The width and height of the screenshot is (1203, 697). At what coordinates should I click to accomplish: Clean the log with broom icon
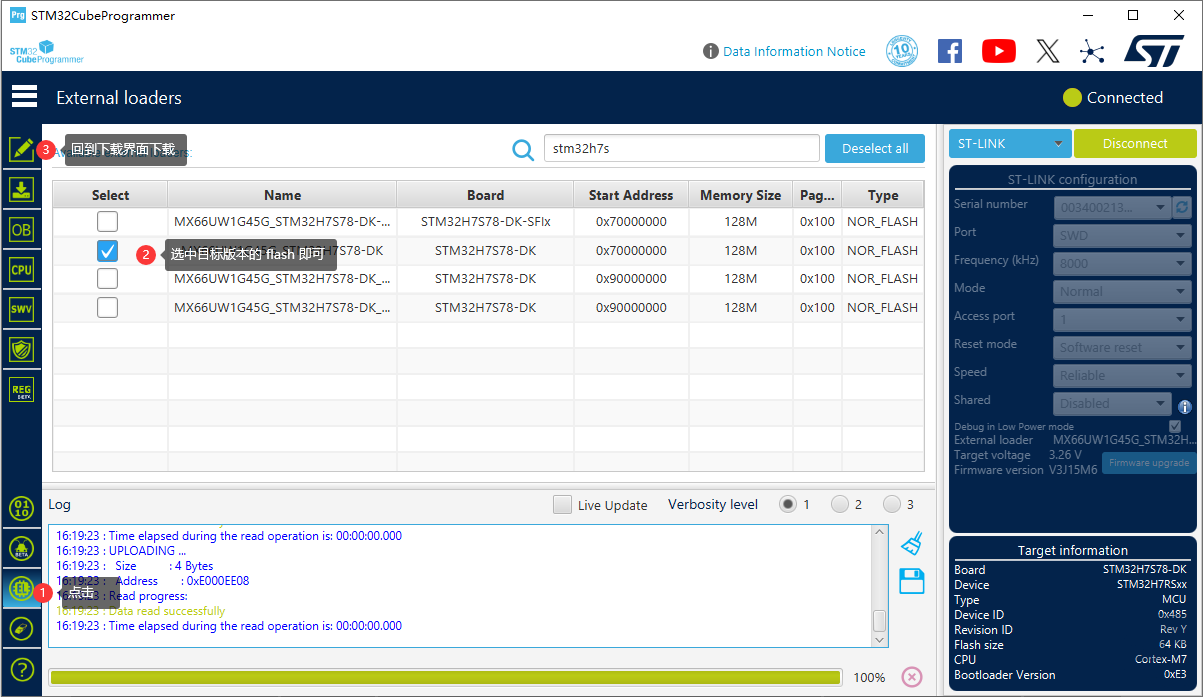(x=911, y=543)
